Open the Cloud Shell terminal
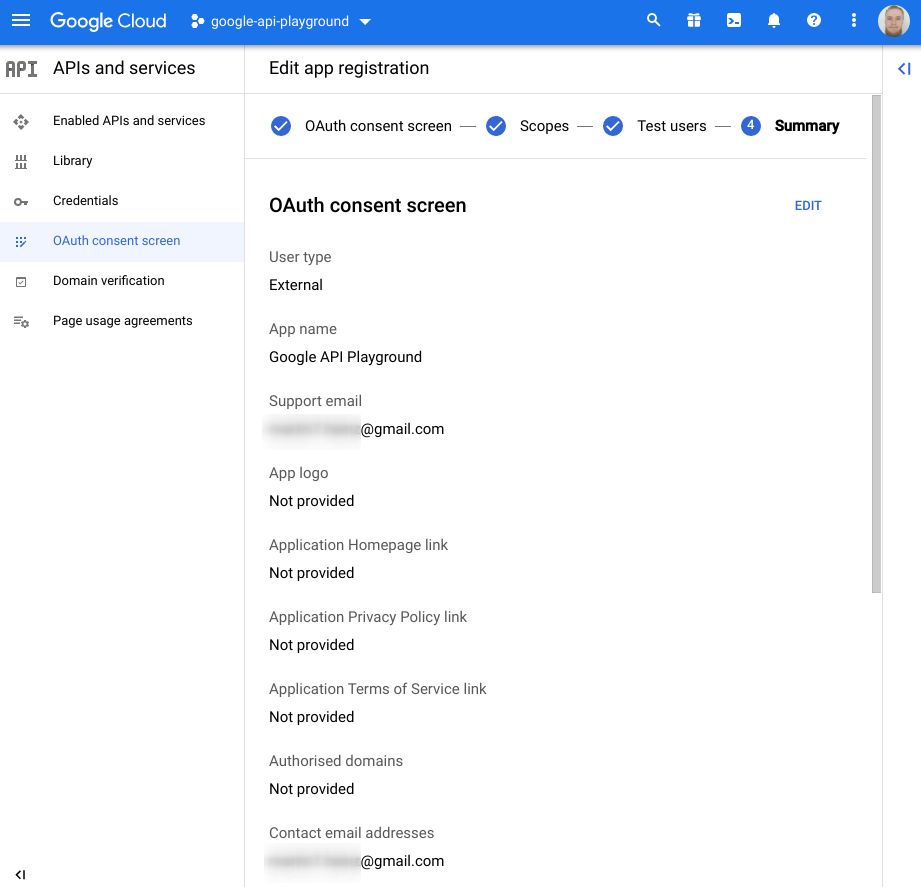Image resolution: width=921 pixels, height=887 pixels. pos(733,20)
